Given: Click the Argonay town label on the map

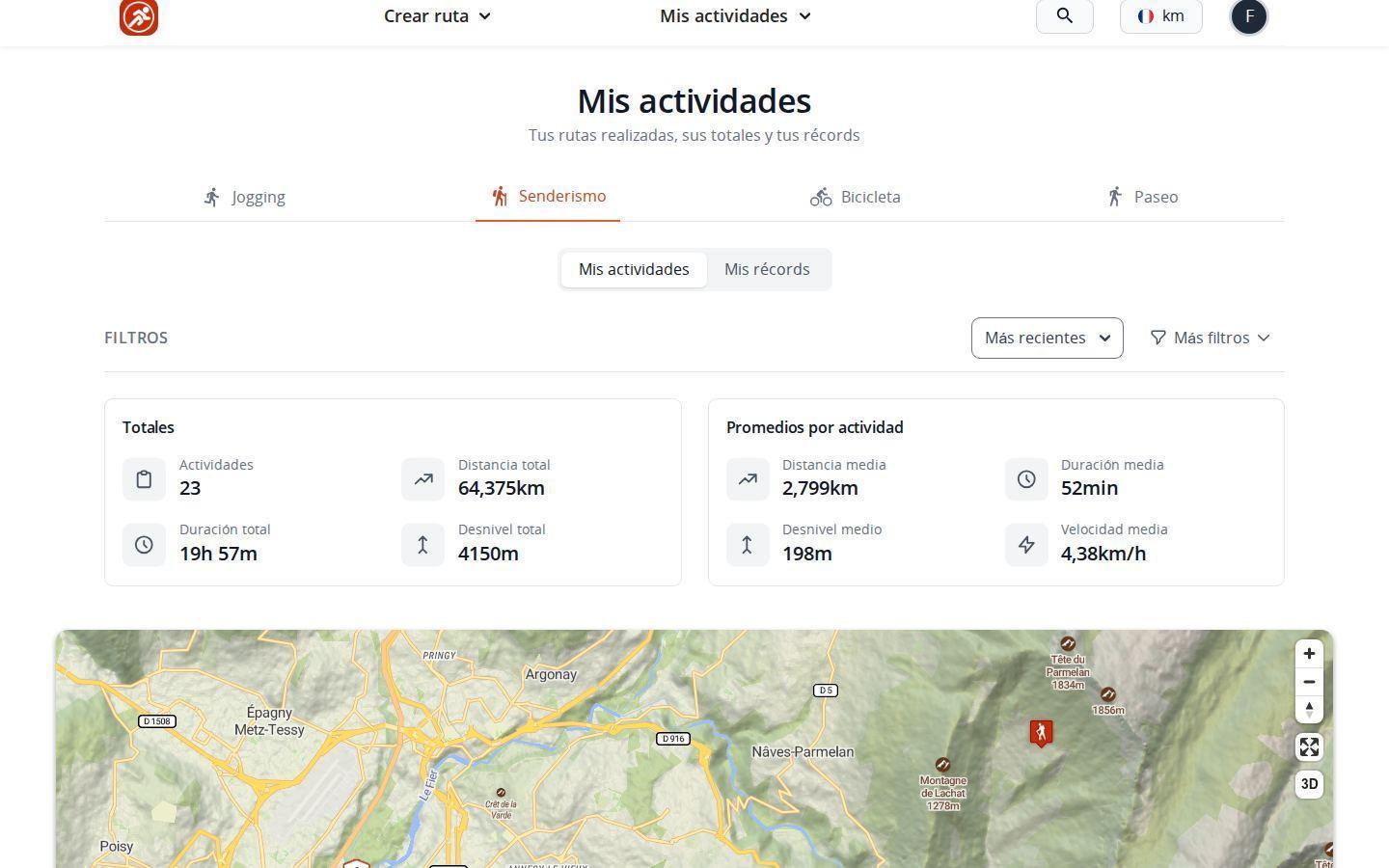Looking at the screenshot, I should pyautogui.click(x=551, y=674).
